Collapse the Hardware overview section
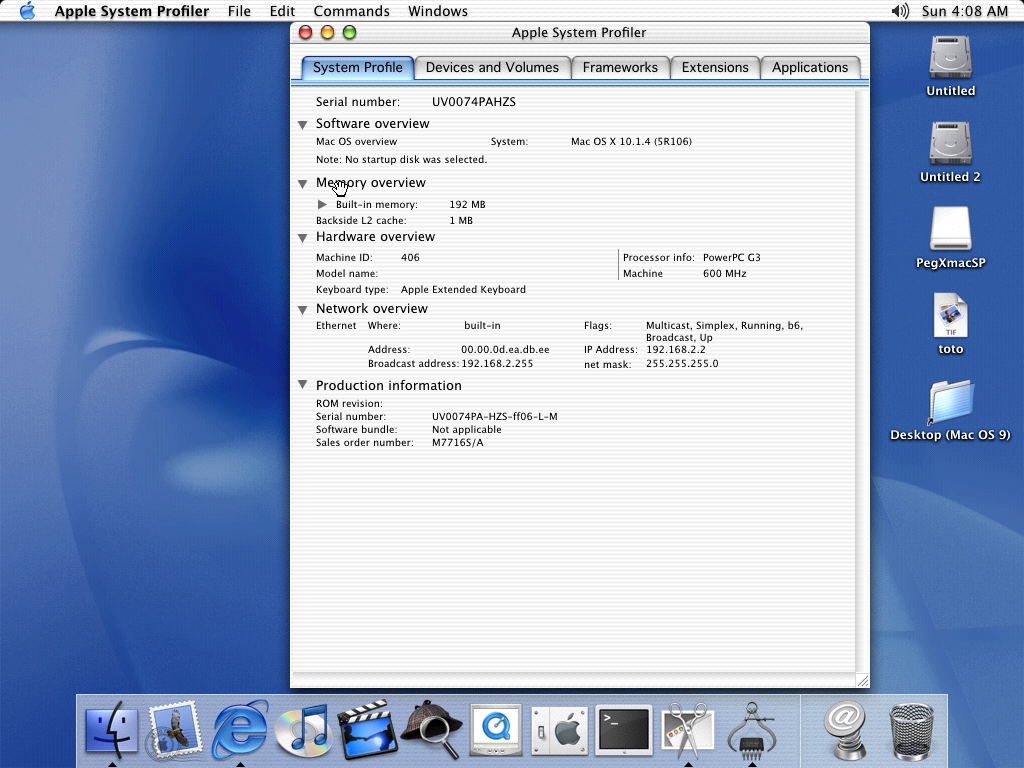 302,238
